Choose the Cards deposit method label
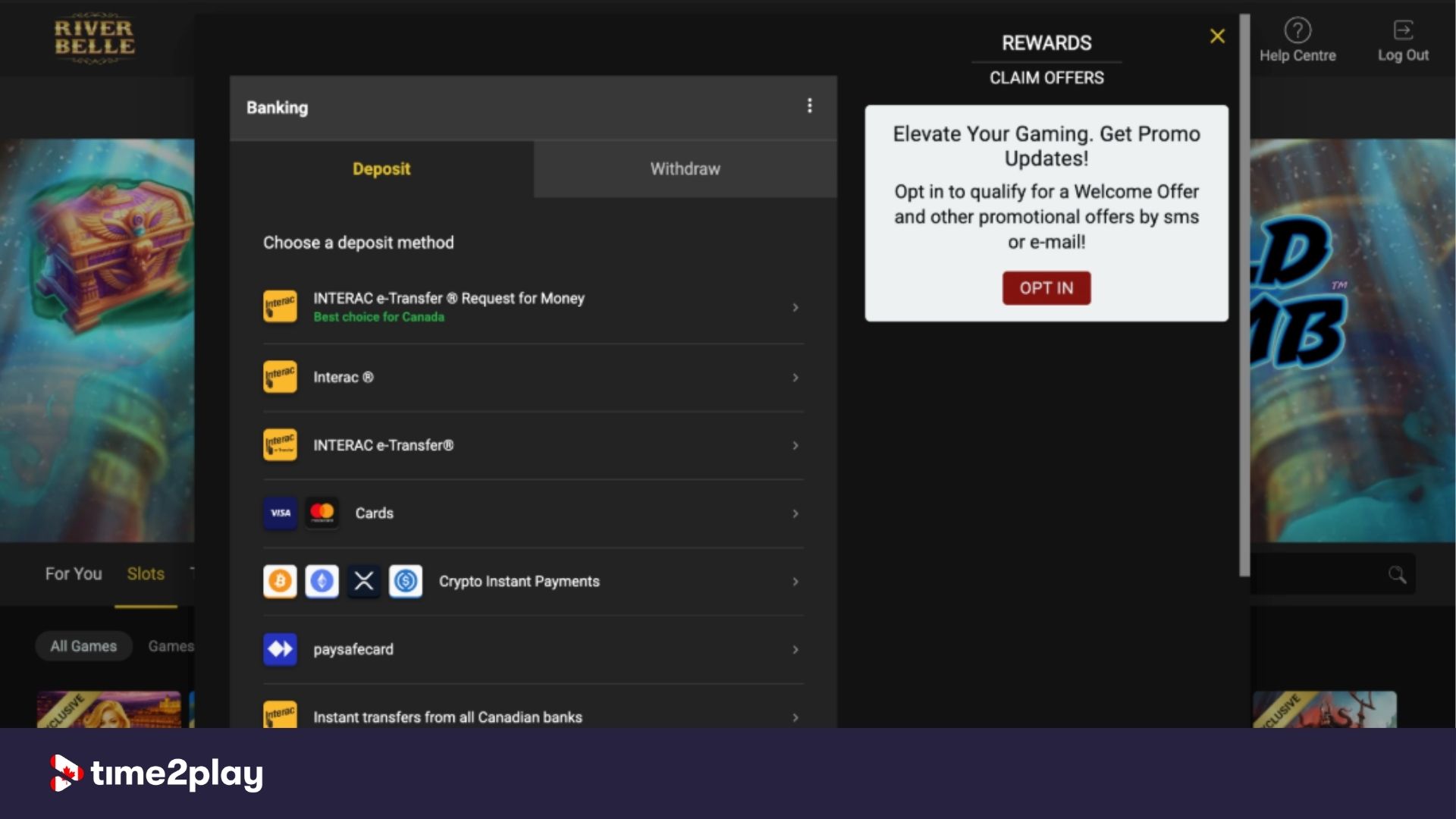This screenshot has height=819, width=1456. (375, 513)
